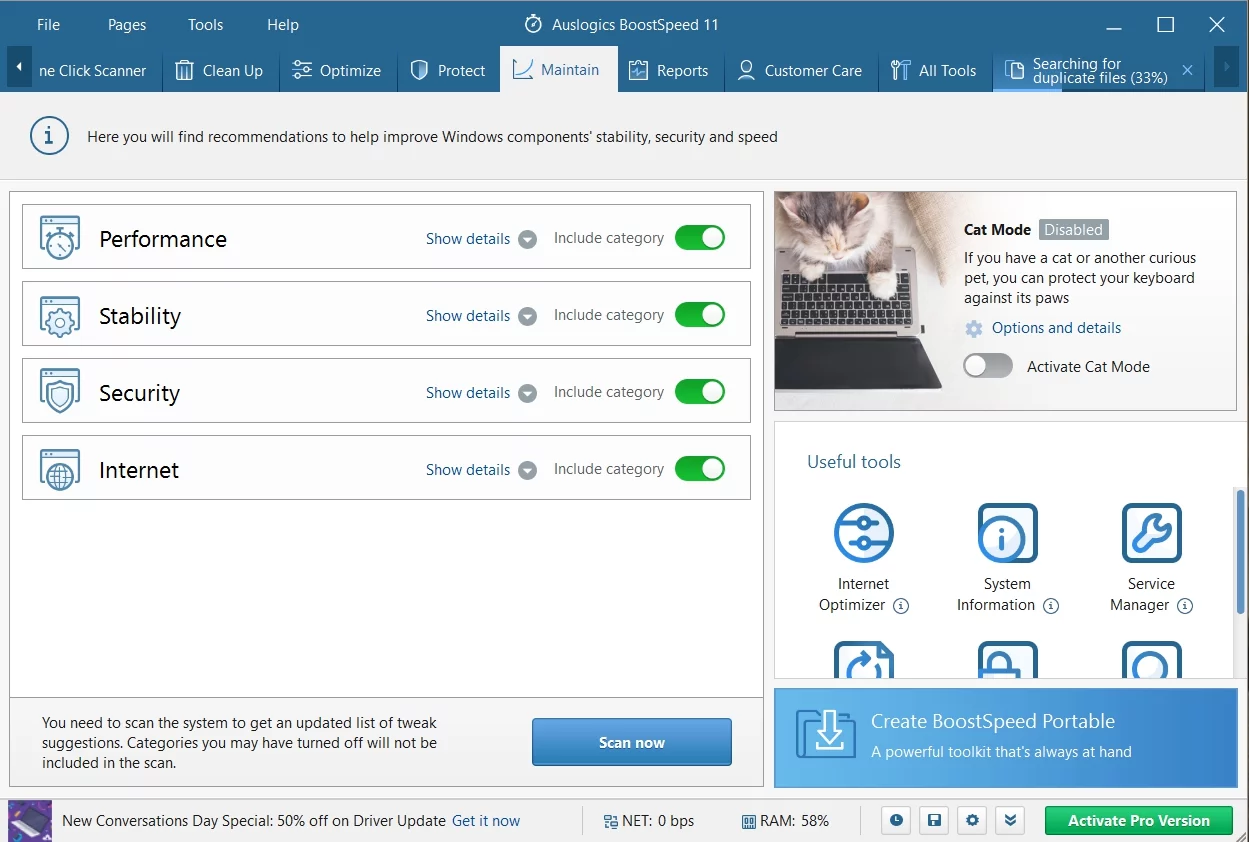This screenshot has width=1249, height=842.
Task: Open settings gear in the status bar
Action: [x=972, y=820]
